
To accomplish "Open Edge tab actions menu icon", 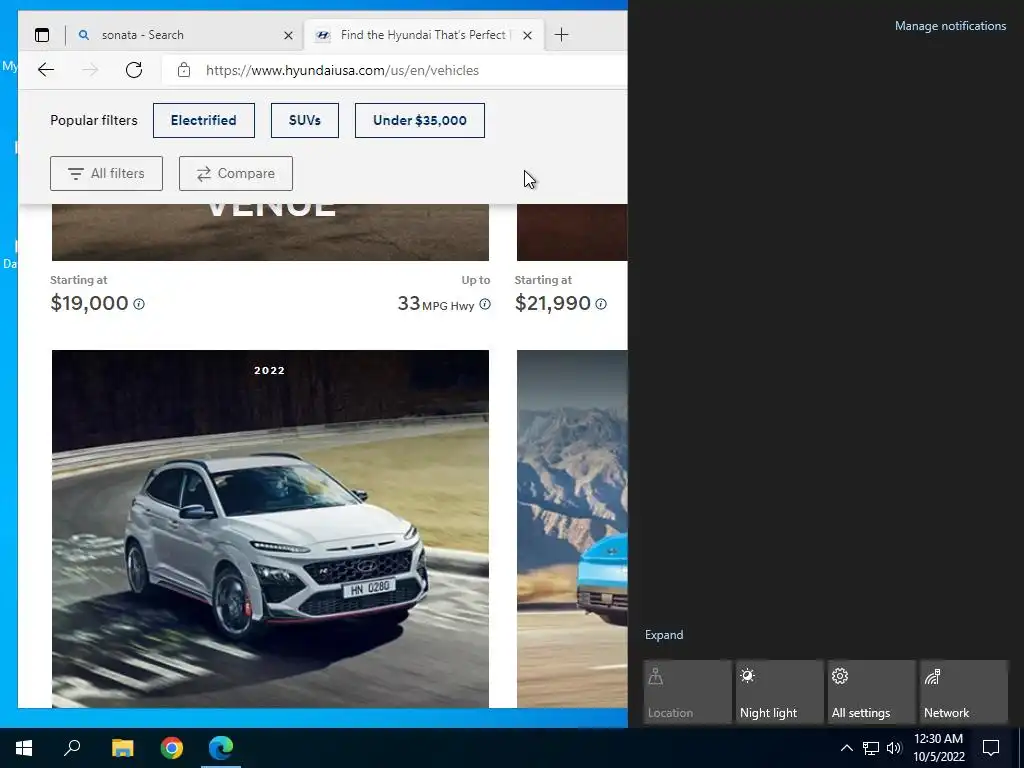I will (x=42, y=35).
